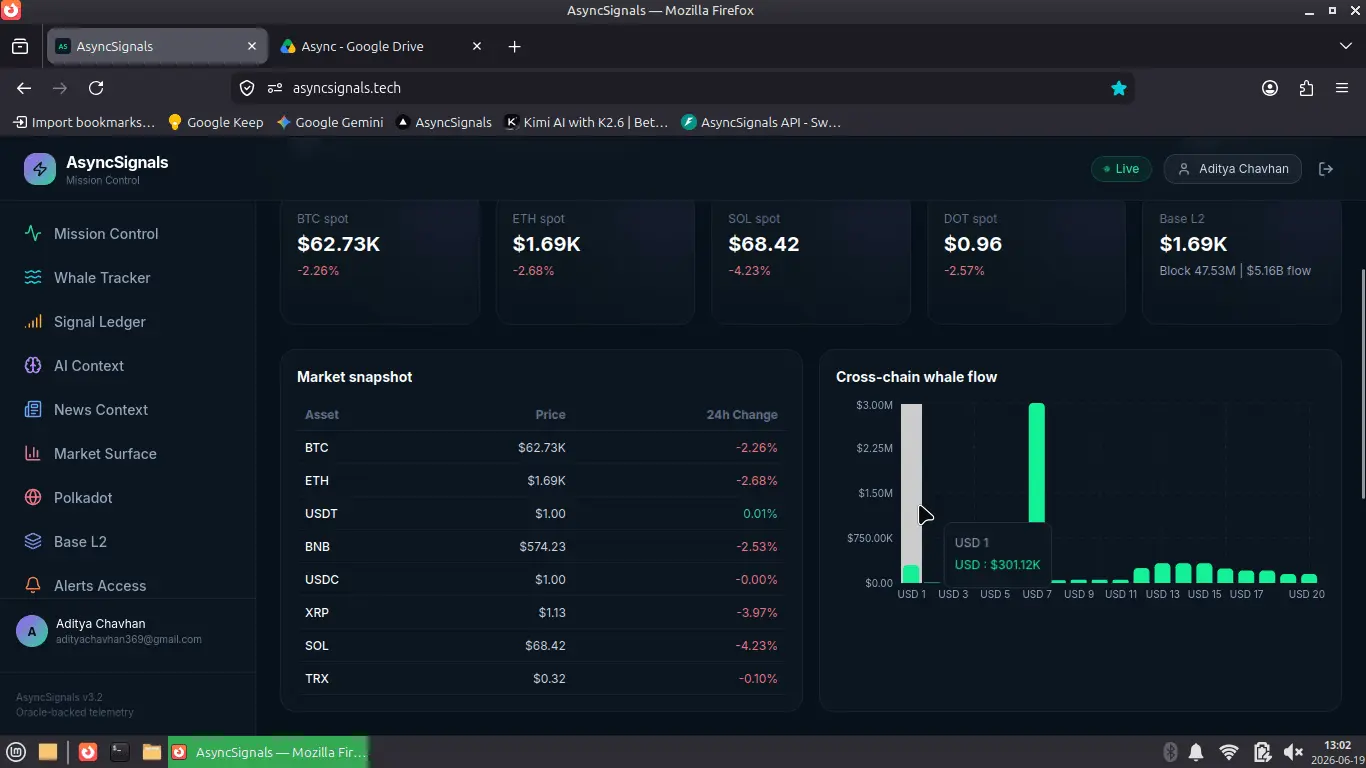Image resolution: width=1366 pixels, height=768 pixels.
Task: Open the Firefox hamburger menu
Action: (x=1342, y=88)
